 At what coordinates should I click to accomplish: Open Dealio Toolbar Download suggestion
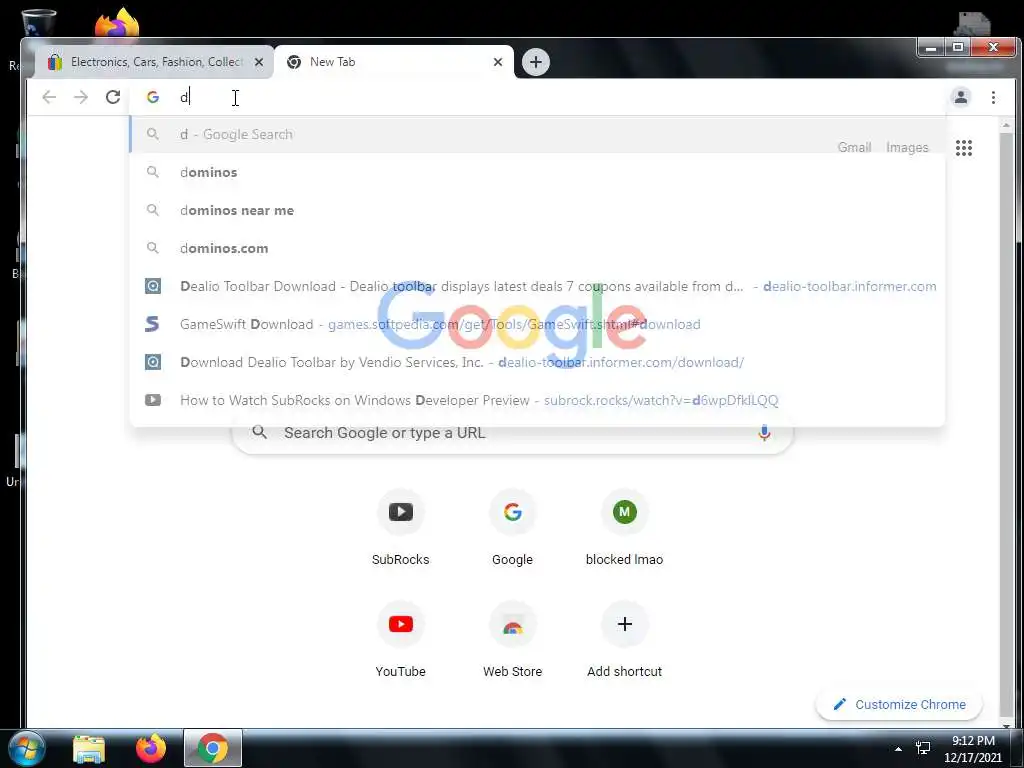coord(537,286)
